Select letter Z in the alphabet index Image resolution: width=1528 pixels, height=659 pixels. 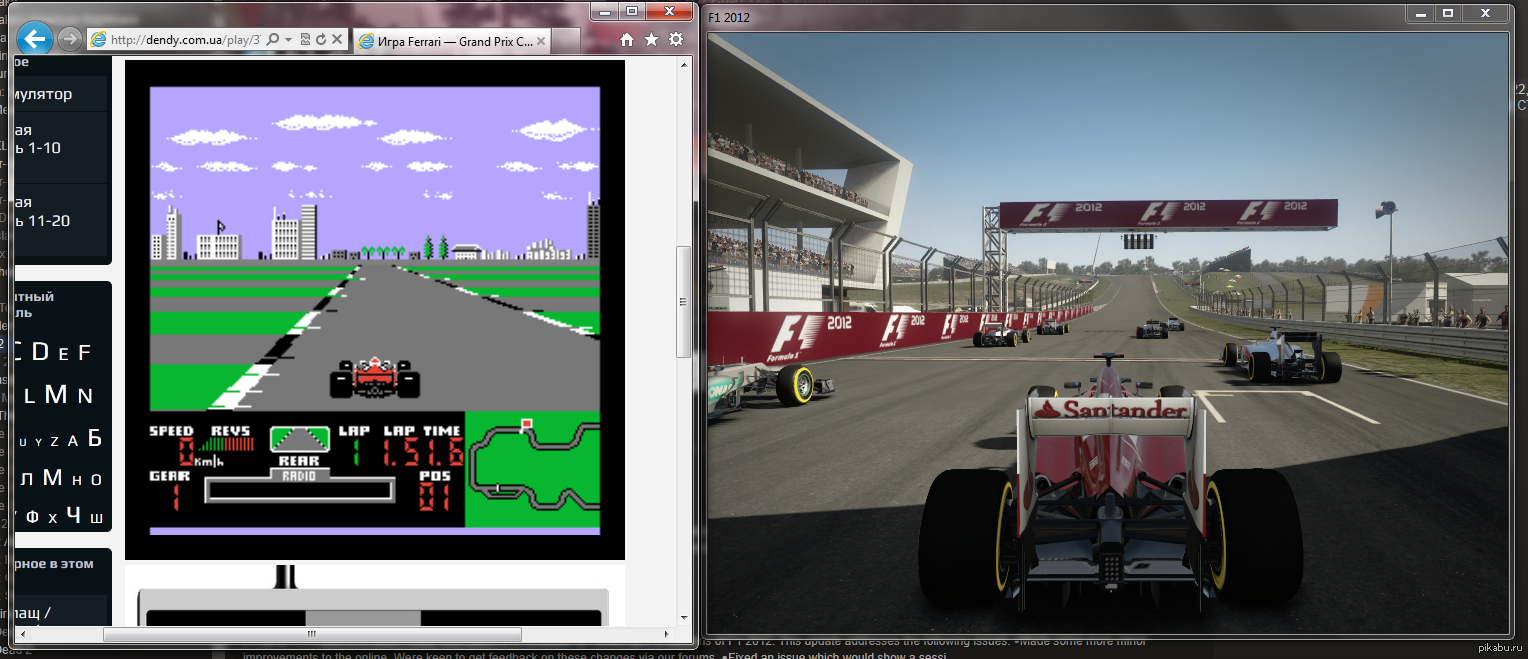pyautogui.click(x=55, y=441)
